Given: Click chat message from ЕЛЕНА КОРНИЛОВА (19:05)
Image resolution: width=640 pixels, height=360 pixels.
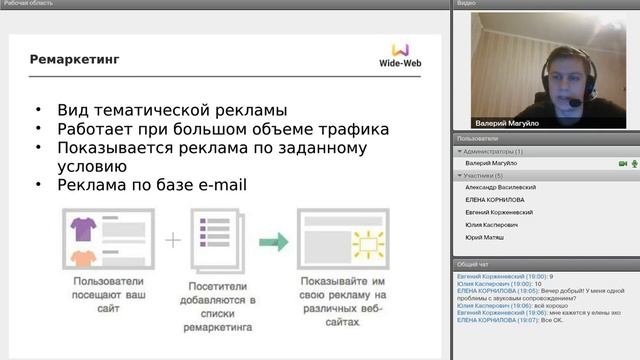Looking at the screenshot, I should (x=541, y=295).
